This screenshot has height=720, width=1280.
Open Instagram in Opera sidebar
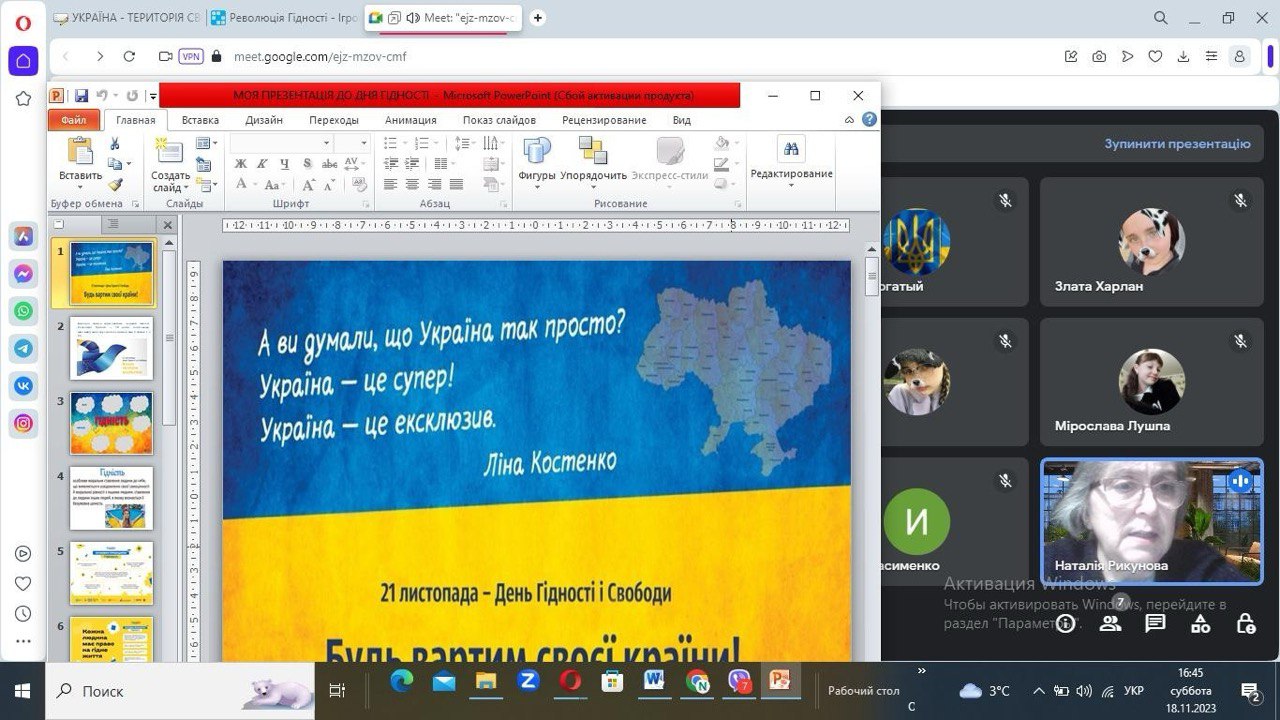pos(23,423)
